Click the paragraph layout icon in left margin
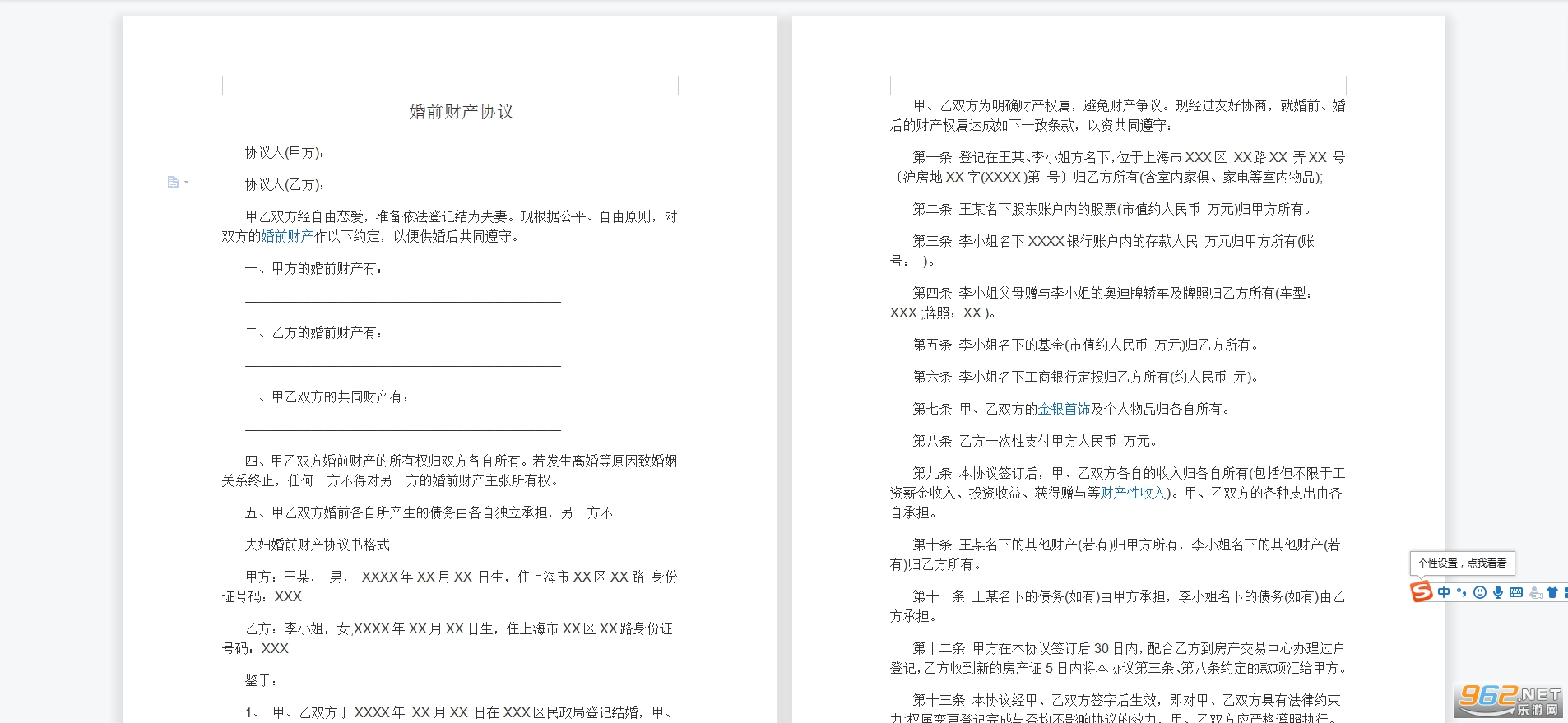1568x723 pixels. (173, 182)
